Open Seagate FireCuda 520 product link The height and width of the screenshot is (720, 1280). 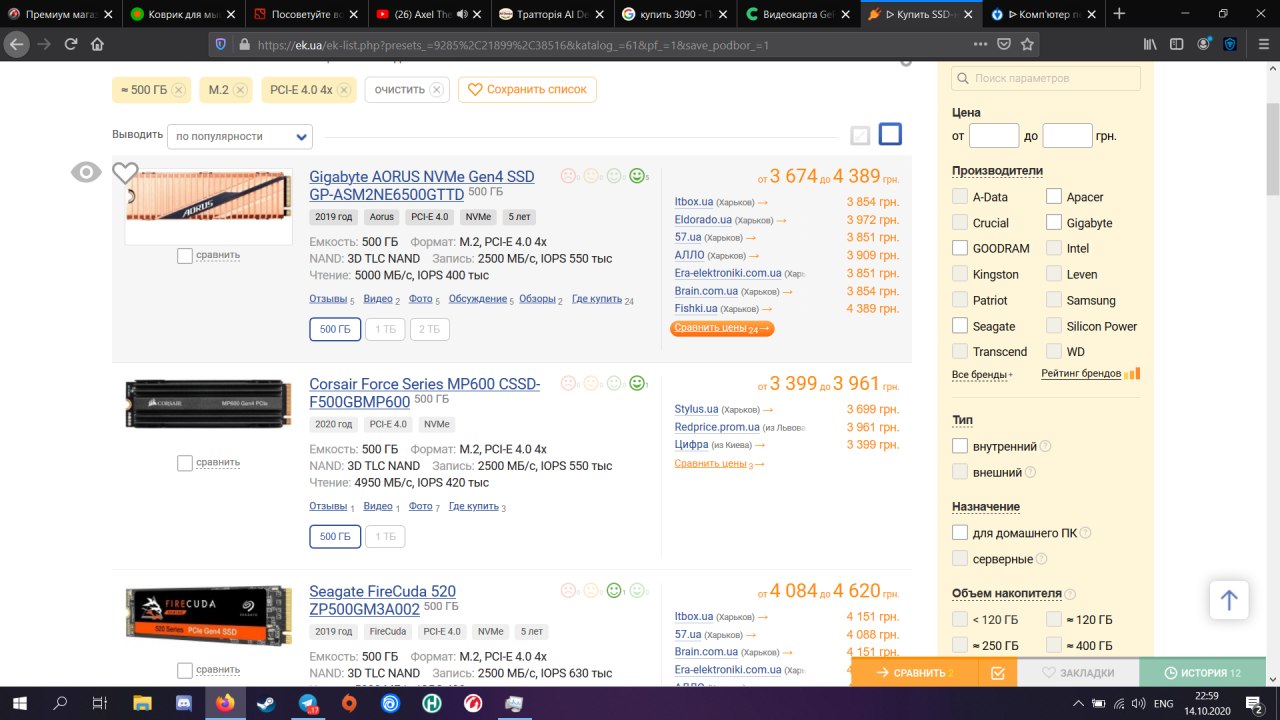pos(382,600)
